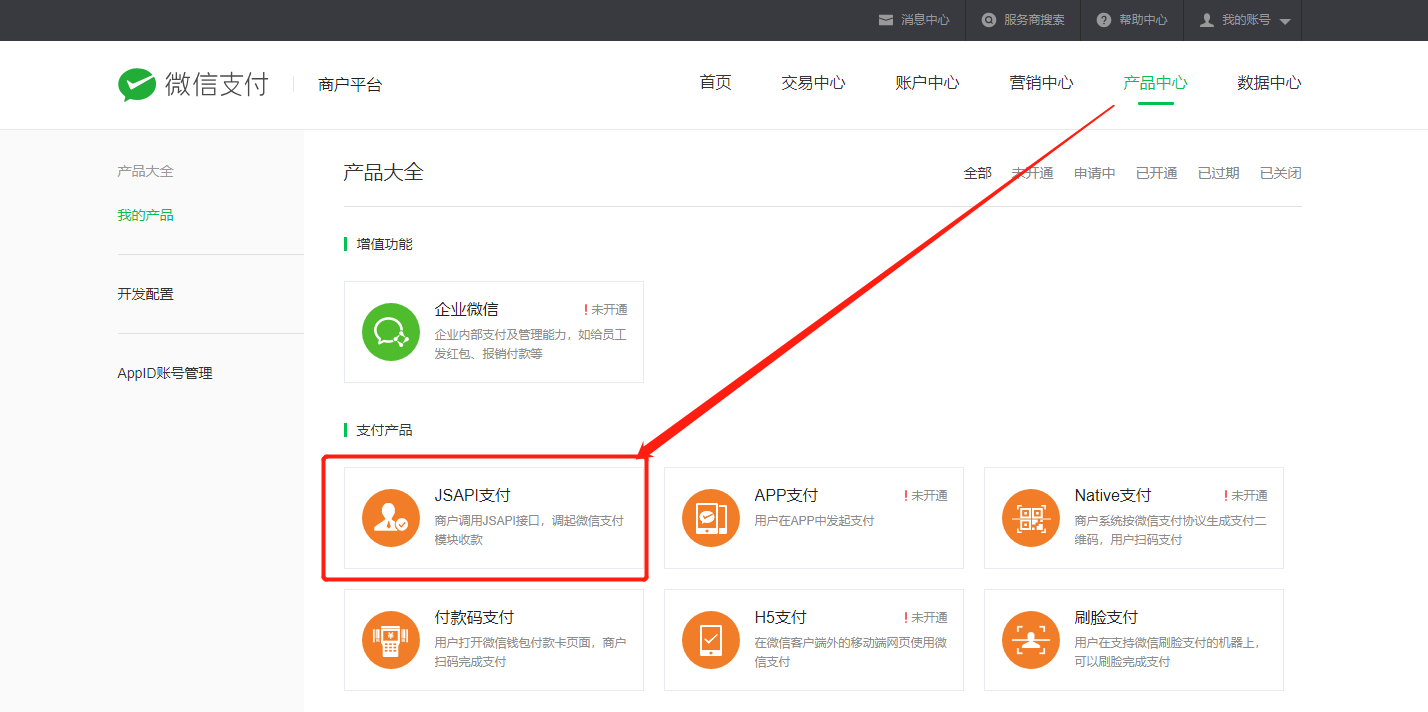This screenshot has height=712, width=1428.
Task: Open the H5支付 product title
Action: (x=780, y=617)
